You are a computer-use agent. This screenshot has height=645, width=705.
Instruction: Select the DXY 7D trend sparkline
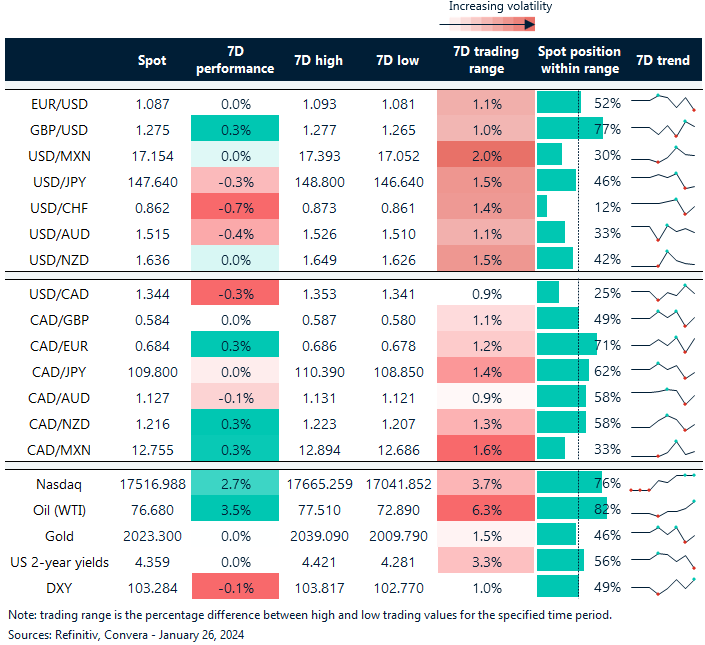tap(663, 587)
